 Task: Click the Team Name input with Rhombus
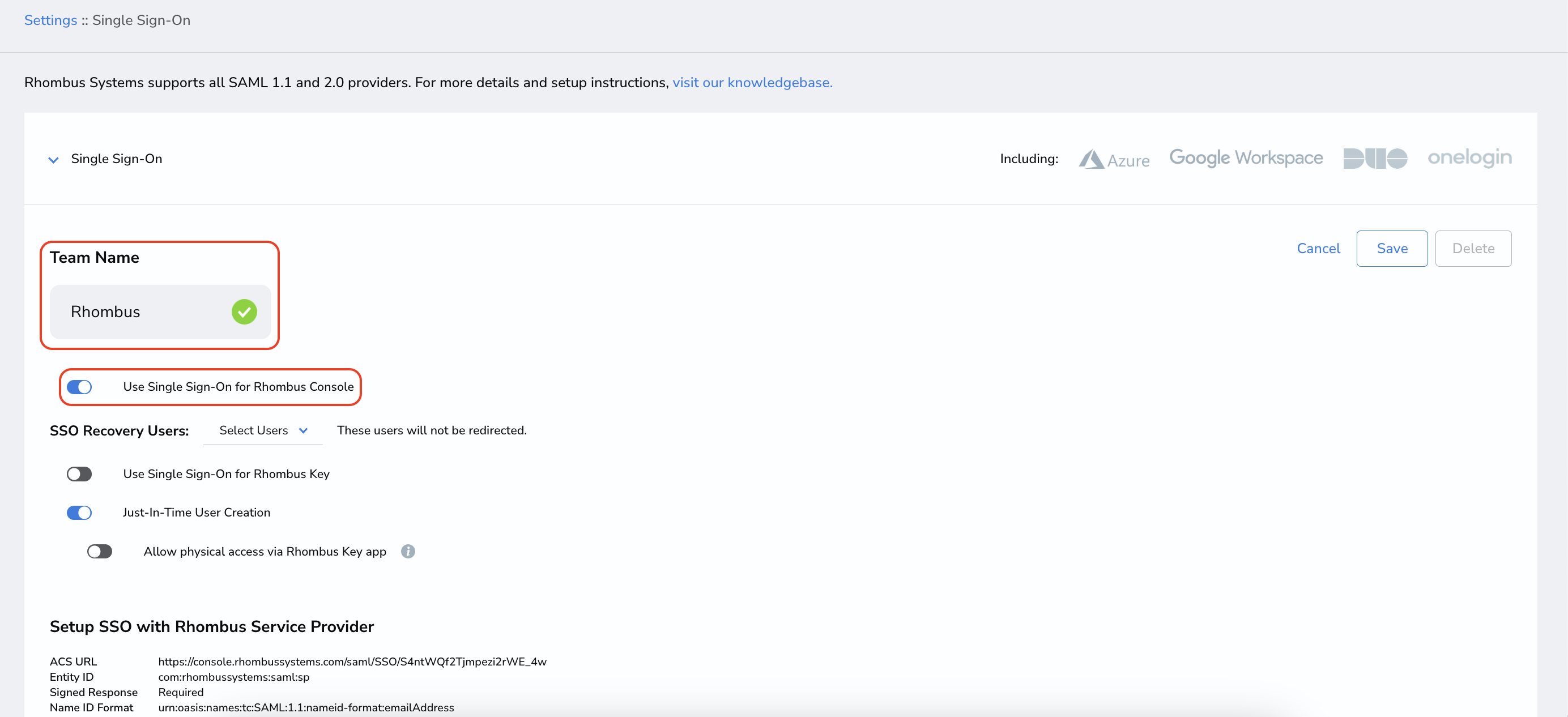(160, 311)
